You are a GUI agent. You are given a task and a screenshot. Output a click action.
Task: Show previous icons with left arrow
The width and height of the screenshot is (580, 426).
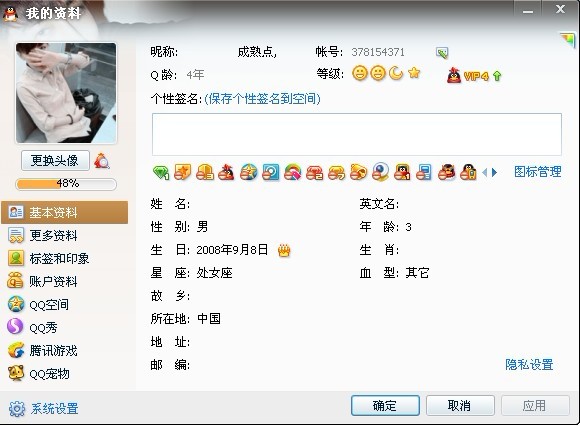click(485, 172)
